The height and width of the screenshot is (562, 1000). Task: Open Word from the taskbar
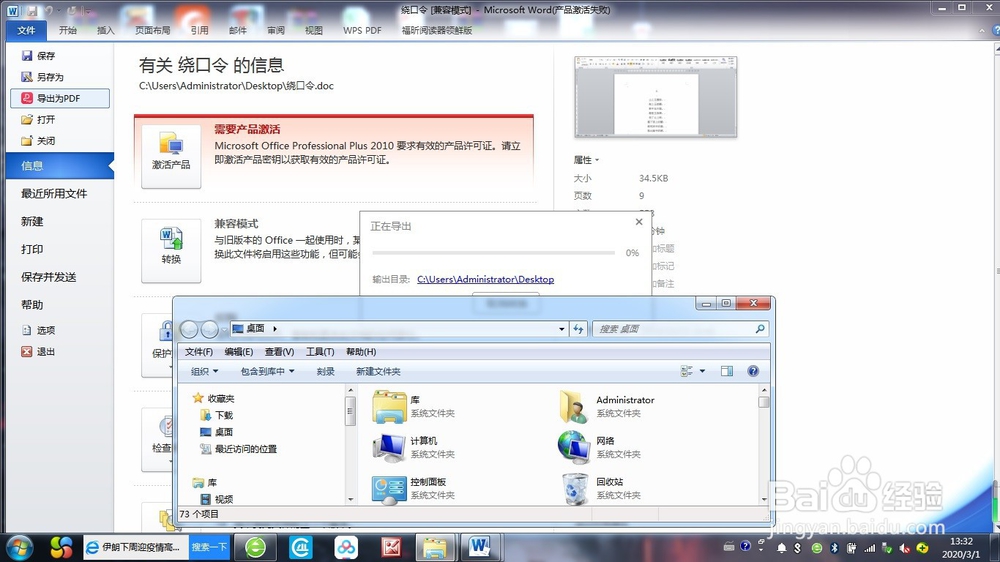pyautogui.click(x=479, y=547)
